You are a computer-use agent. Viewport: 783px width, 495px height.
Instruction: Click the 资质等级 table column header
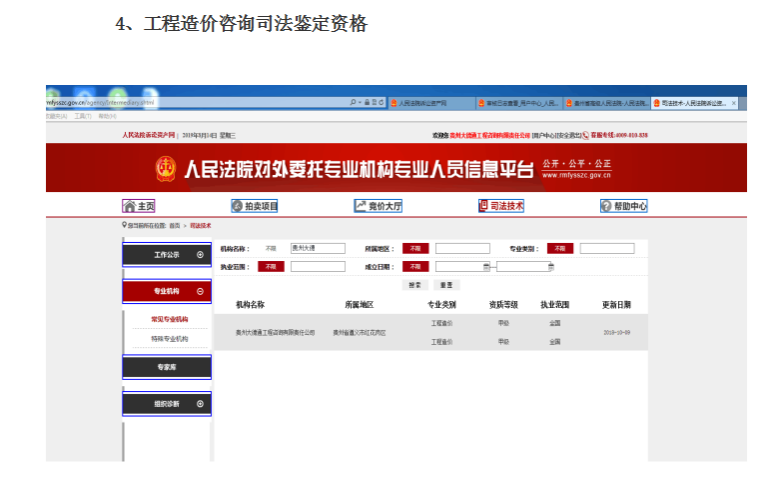503,305
